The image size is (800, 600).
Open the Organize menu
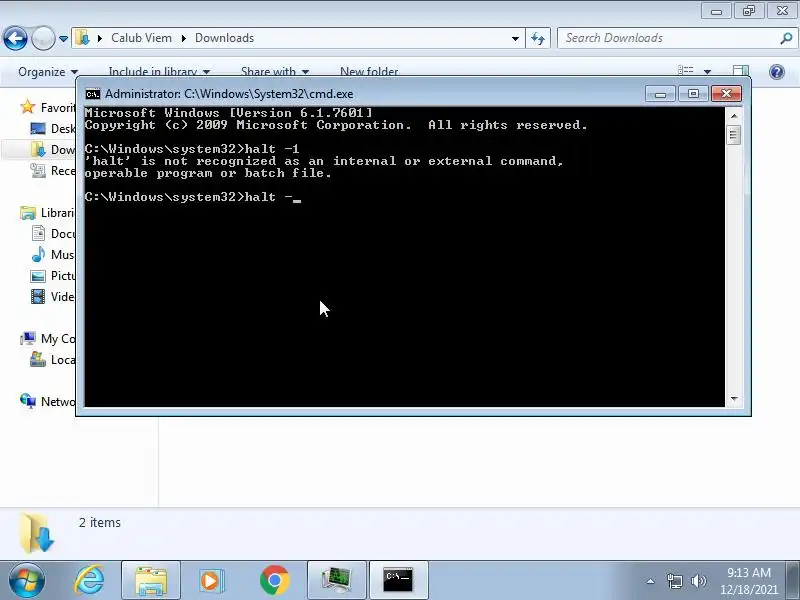click(x=48, y=71)
